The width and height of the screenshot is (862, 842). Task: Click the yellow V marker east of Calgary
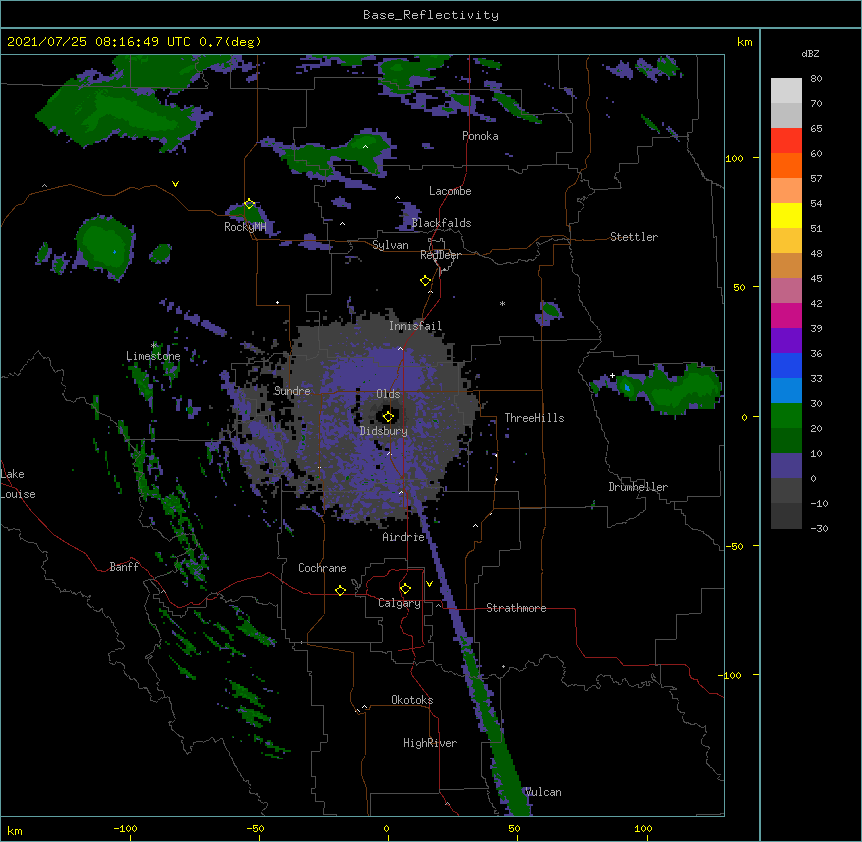(429, 584)
